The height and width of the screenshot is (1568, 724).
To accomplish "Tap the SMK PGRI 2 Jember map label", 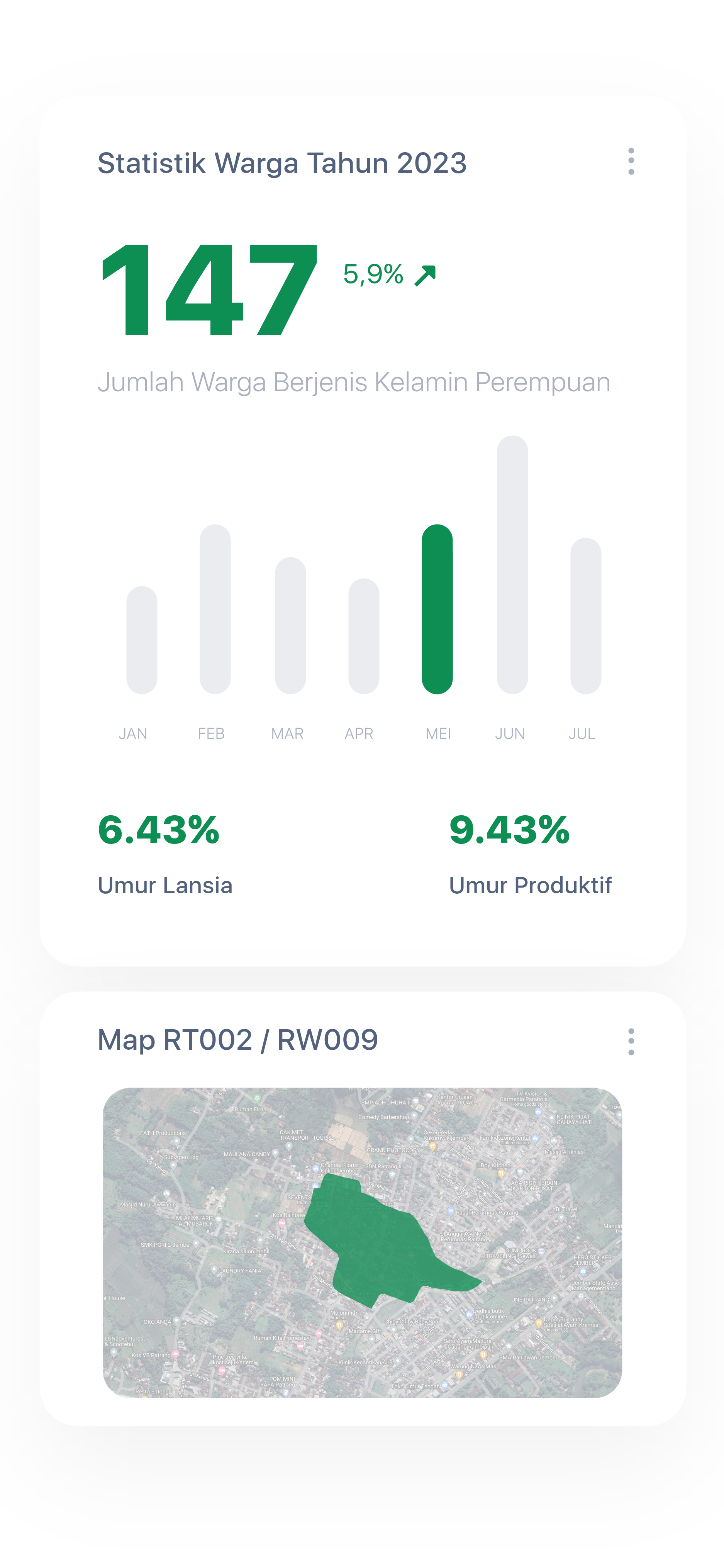I will tap(166, 1245).
